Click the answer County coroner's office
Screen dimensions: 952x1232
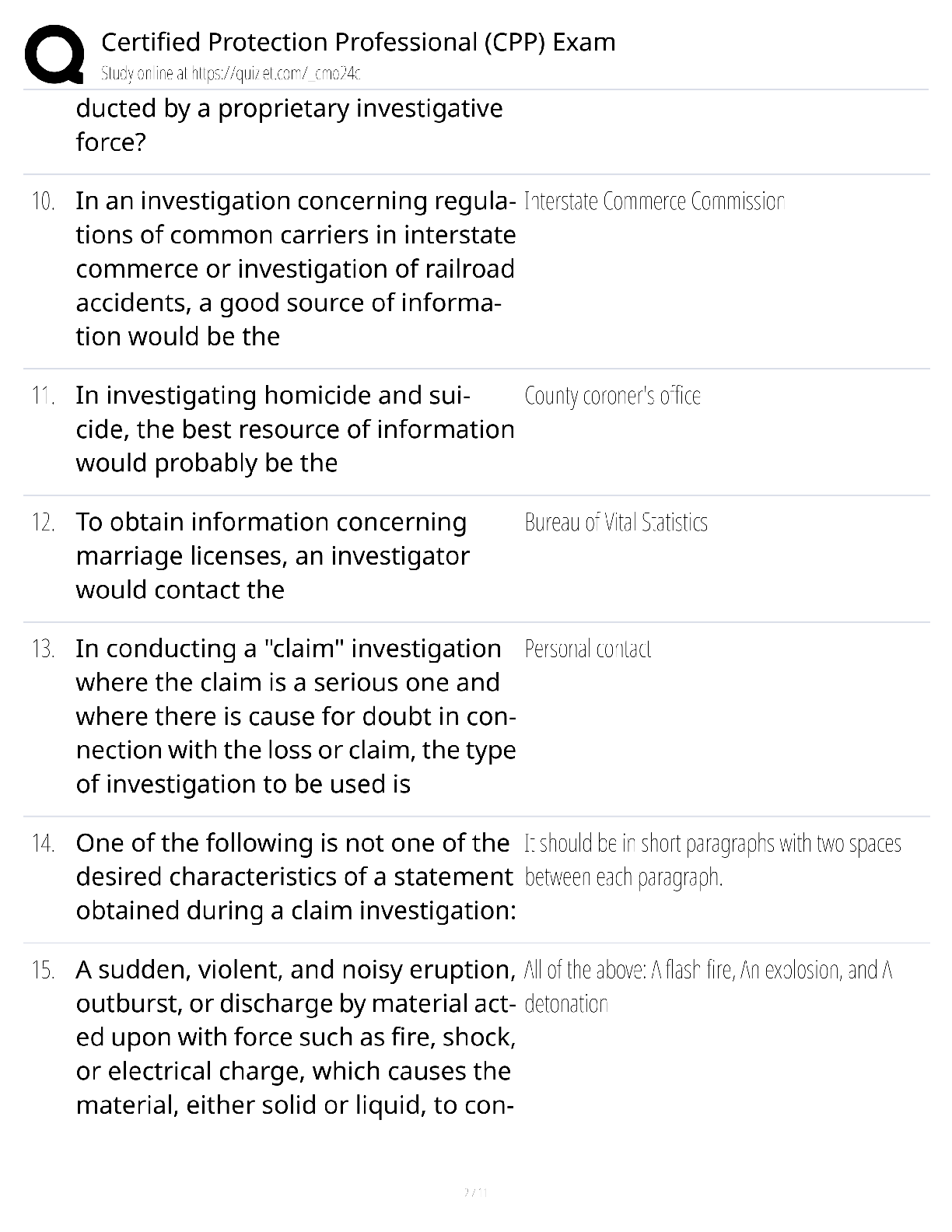coord(613,396)
